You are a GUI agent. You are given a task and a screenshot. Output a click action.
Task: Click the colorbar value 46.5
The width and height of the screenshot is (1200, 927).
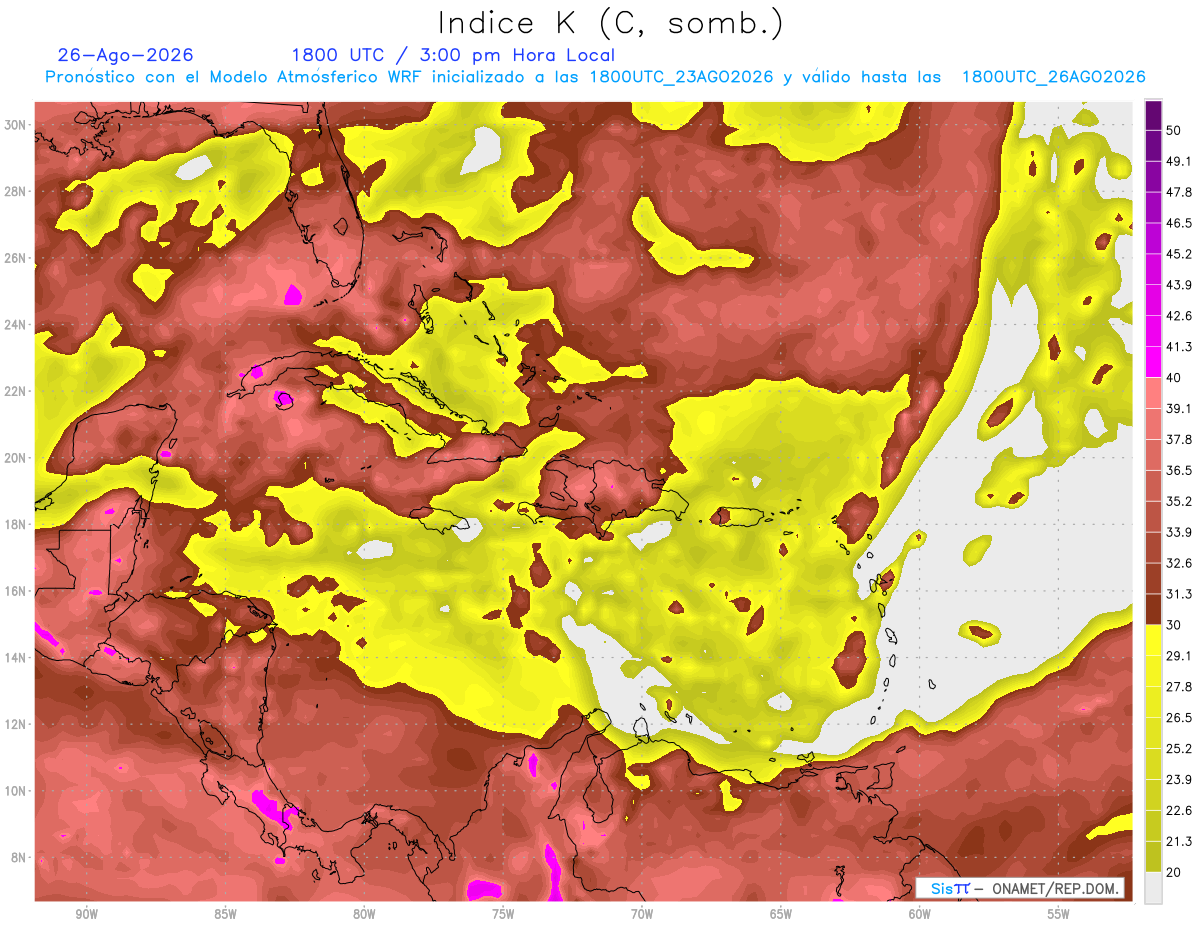(1180, 223)
